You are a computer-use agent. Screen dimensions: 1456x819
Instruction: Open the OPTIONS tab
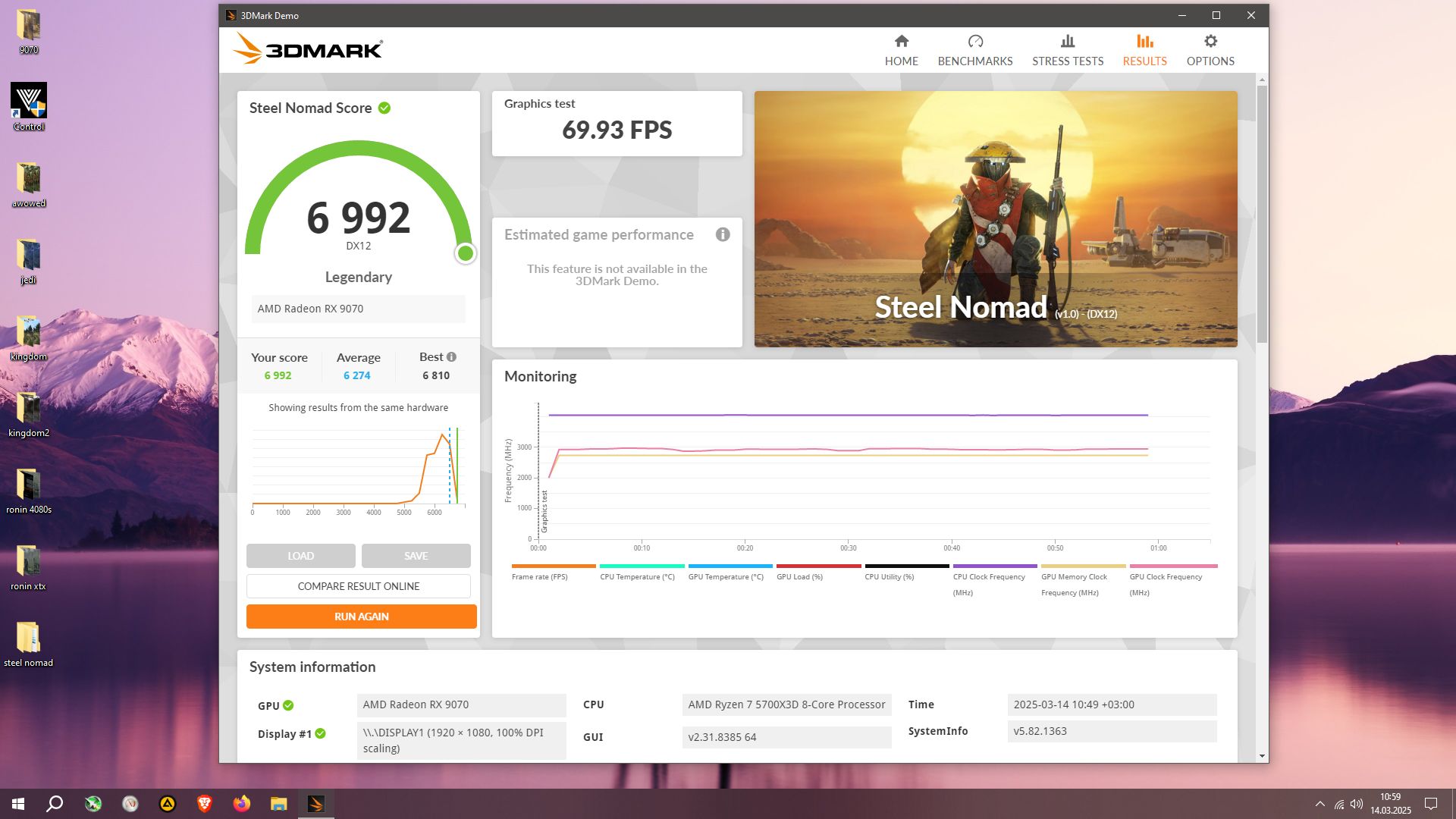(1210, 50)
